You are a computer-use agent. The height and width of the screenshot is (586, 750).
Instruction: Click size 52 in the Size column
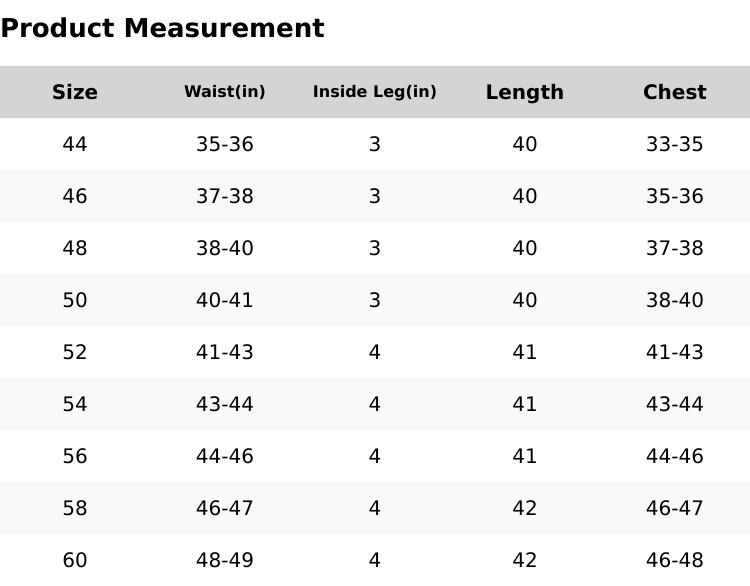pyautogui.click(x=75, y=352)
